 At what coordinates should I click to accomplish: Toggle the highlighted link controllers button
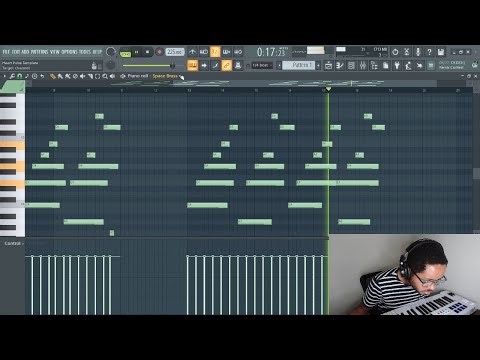click(x=227, y=65)
